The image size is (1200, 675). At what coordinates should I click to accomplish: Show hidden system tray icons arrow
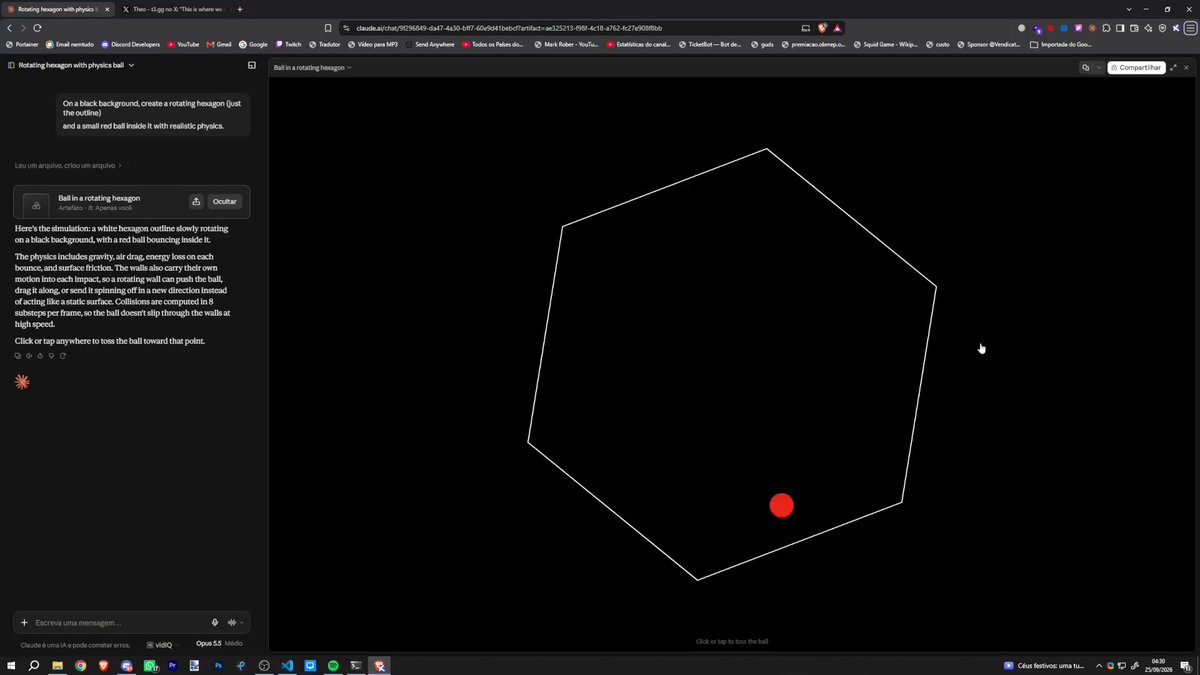point(1099,666)
